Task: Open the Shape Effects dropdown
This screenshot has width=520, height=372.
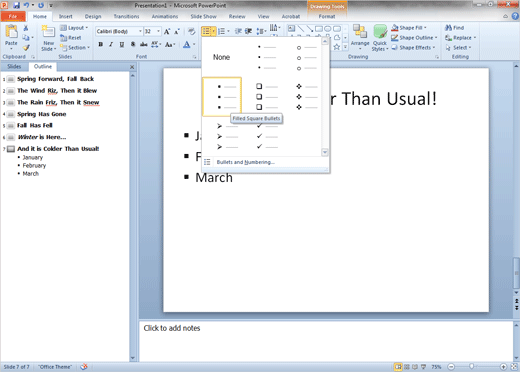Action: (413, 48)
